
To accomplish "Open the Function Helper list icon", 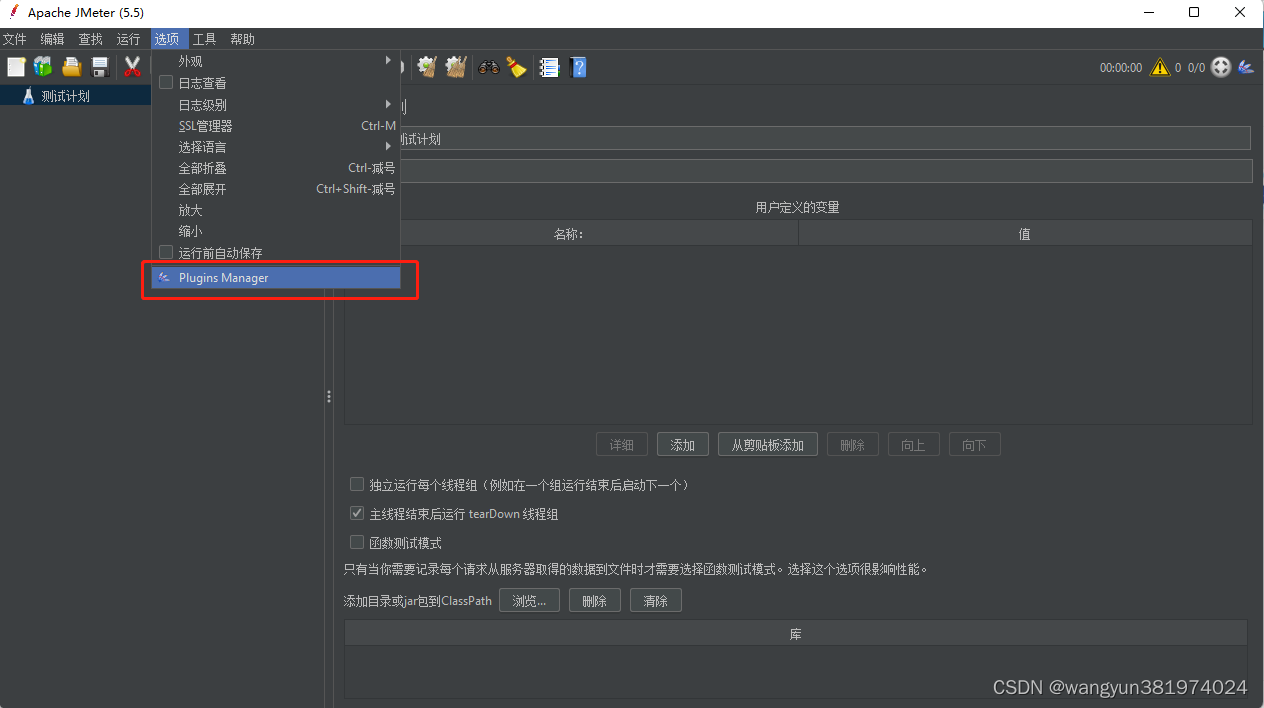I will pyautogui.click(x=549, y=67).
